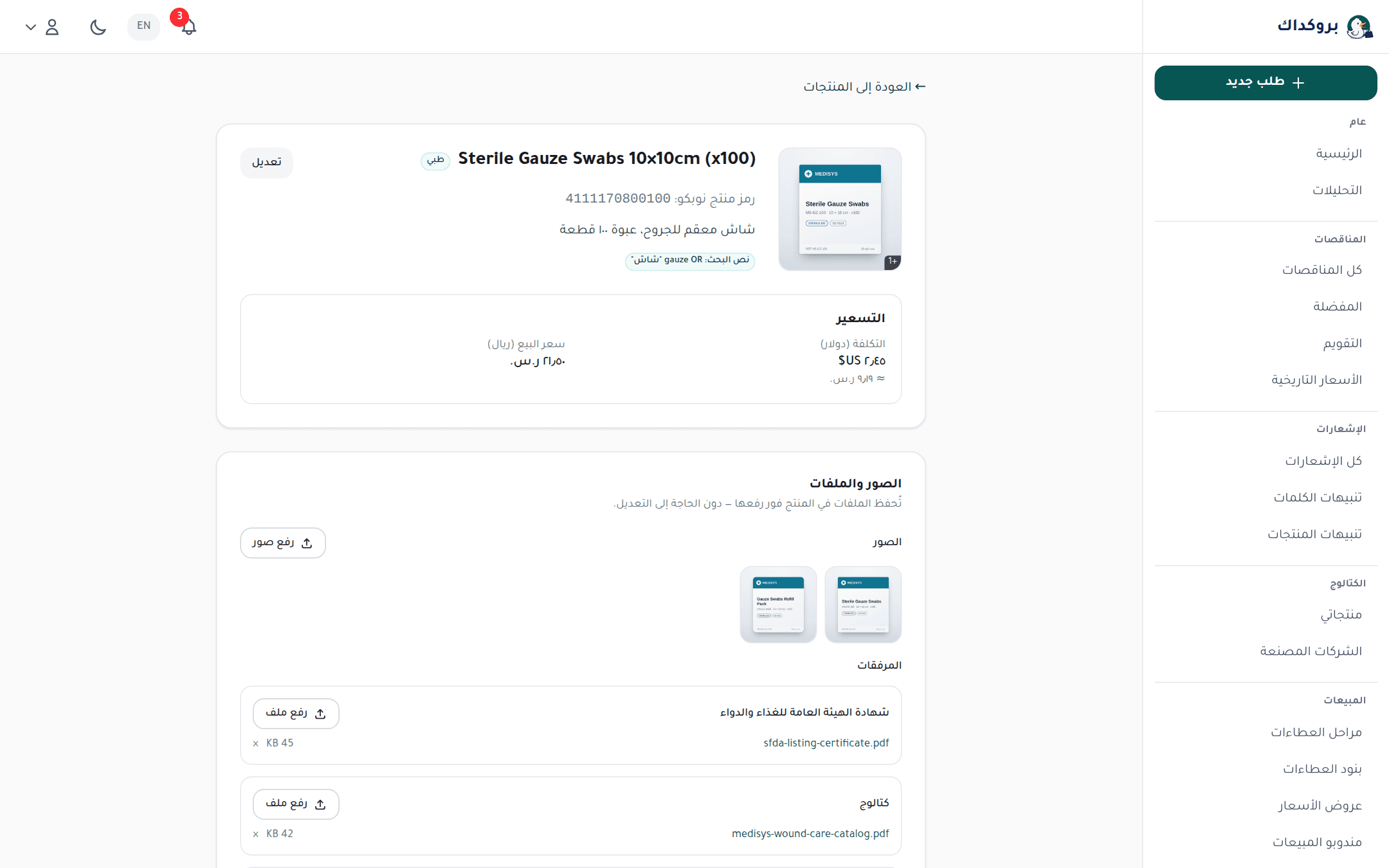
Task: Open كل المناقصات in sidebar
Action: [x=1322, y=270]
